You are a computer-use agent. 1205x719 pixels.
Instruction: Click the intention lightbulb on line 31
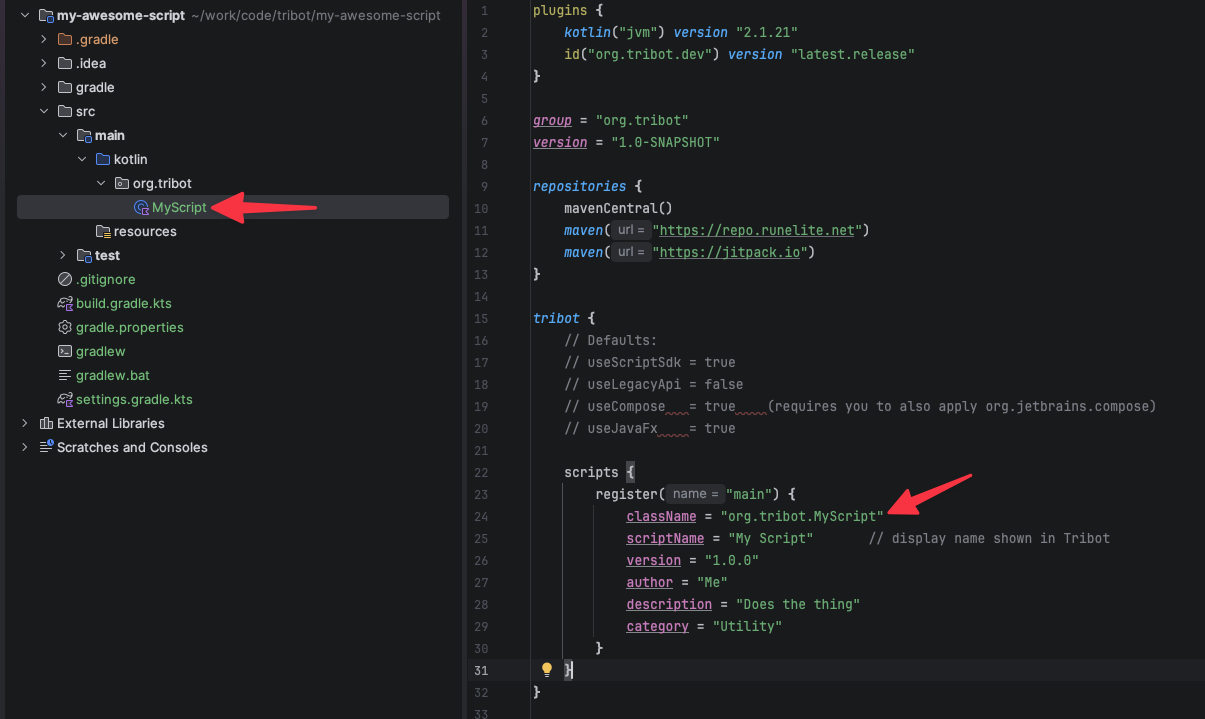coord(546,669)
